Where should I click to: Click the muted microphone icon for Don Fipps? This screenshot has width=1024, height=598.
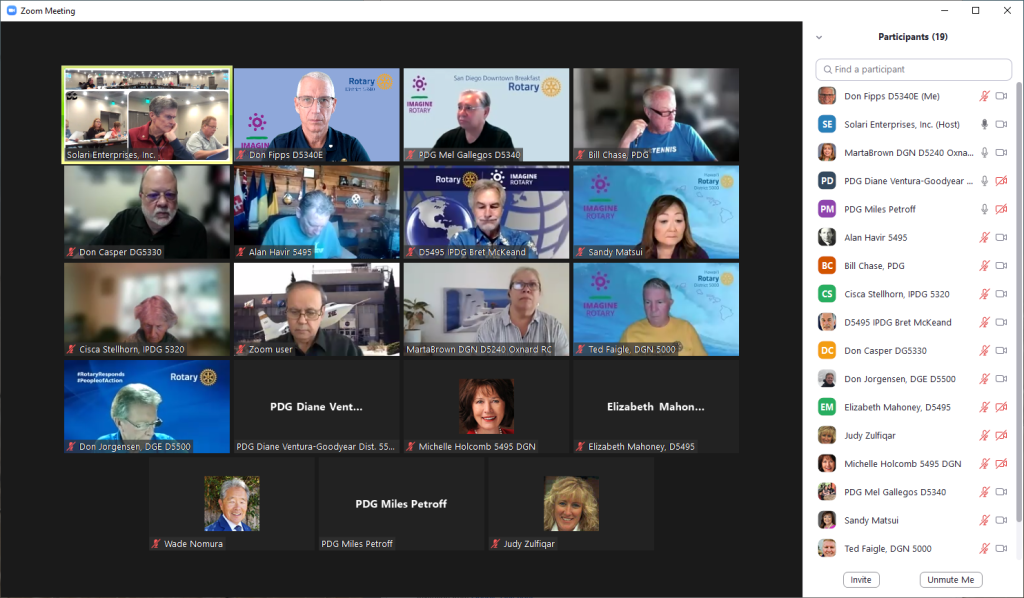pos(984,96)
